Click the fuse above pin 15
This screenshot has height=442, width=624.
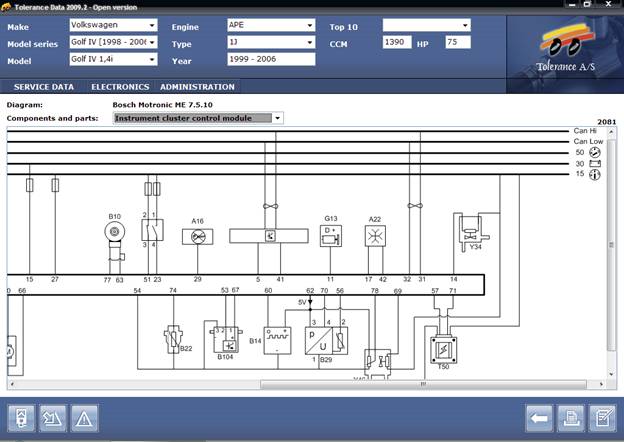tap(29, 185)
